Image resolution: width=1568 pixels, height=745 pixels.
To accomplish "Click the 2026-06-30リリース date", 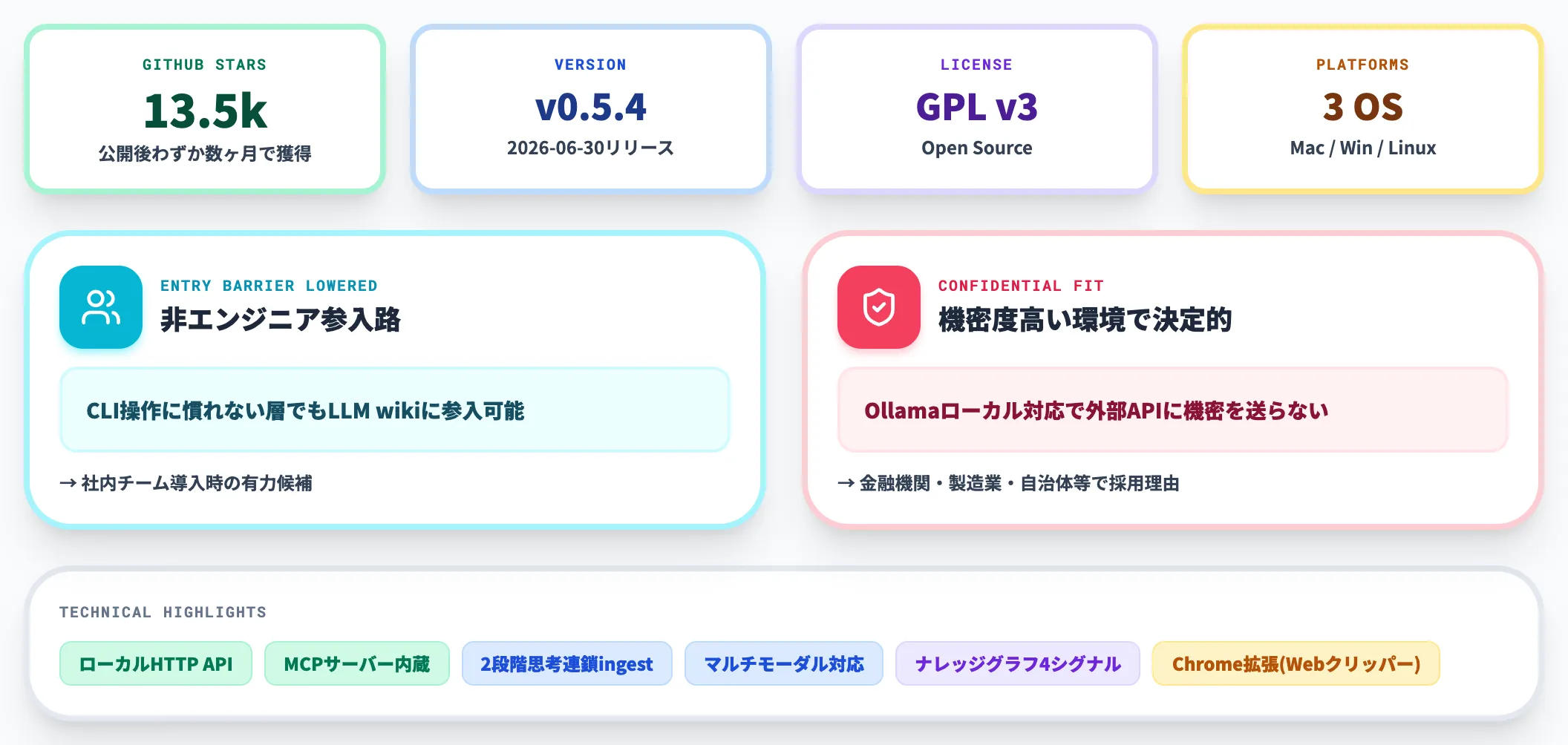I will point(591,148).
